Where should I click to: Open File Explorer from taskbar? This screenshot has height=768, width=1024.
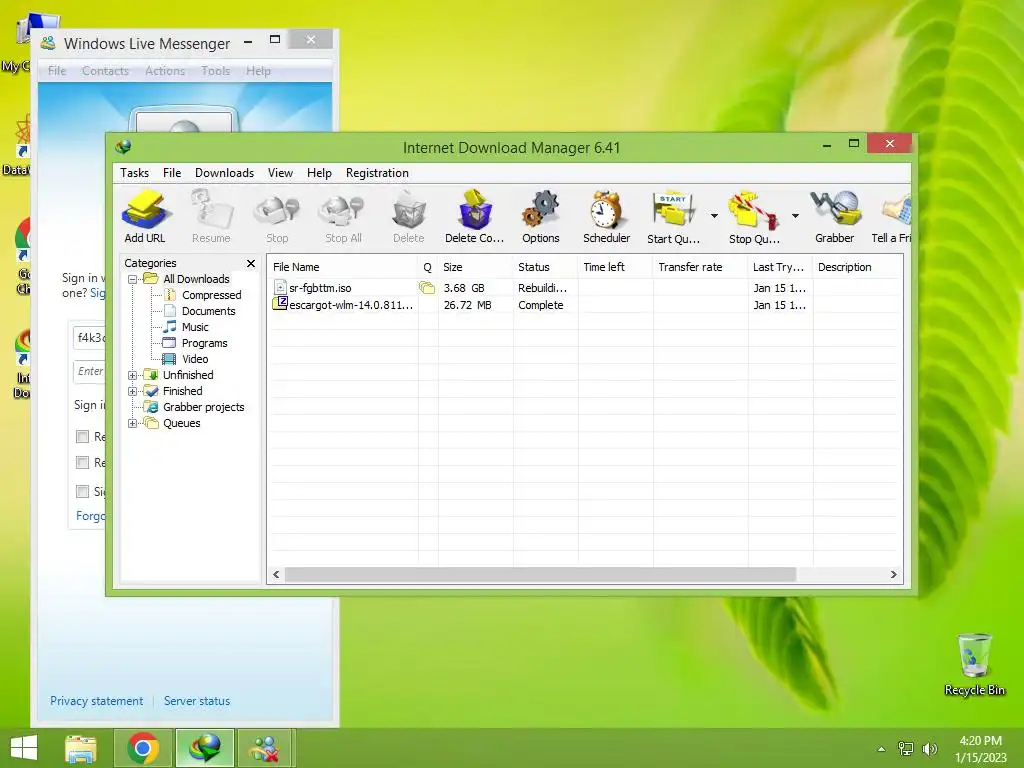[81, 748]
